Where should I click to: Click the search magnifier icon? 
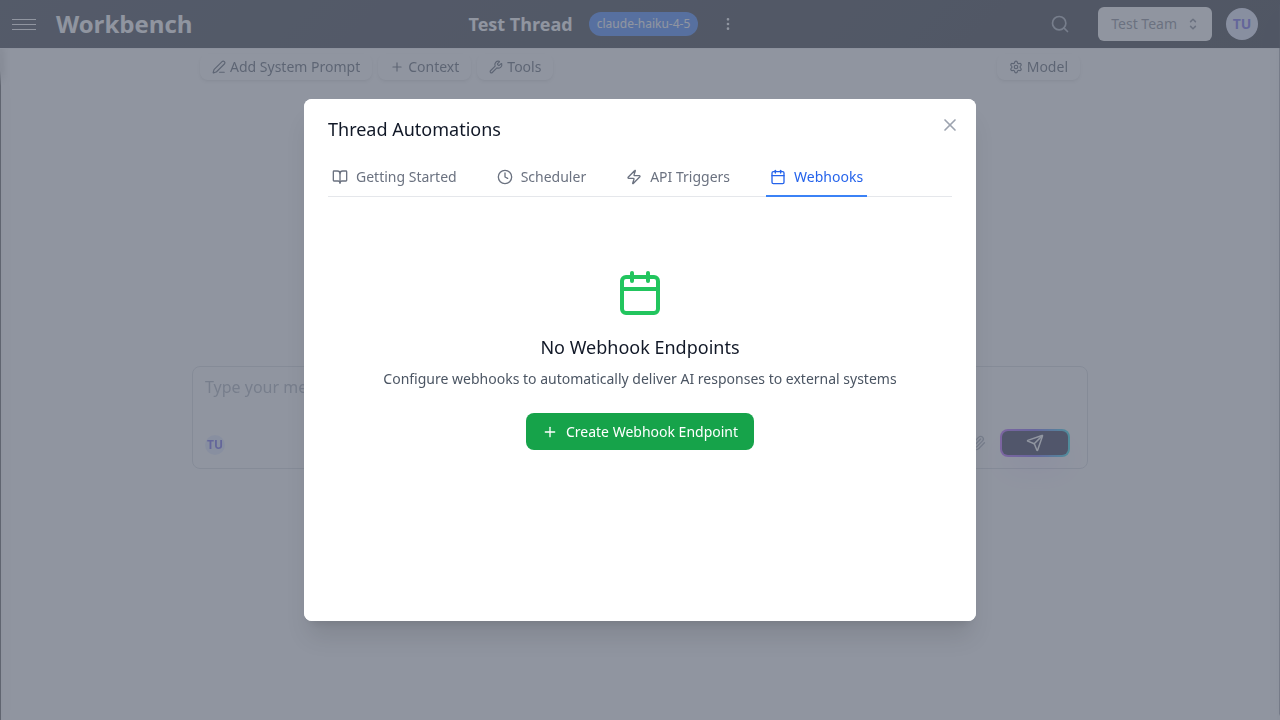[x=1059, y=23]
